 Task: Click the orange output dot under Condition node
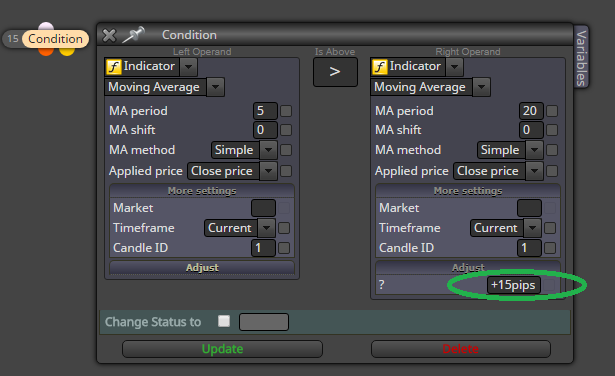pyautogui.click(x=46, y=51)
